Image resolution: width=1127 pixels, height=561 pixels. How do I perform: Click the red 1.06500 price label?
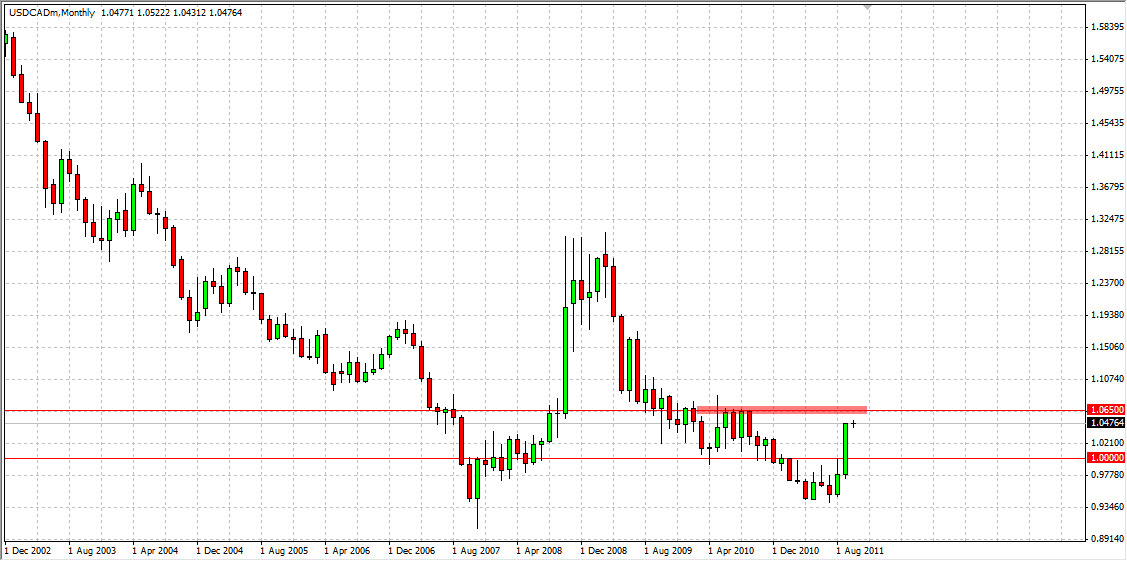1106,411
